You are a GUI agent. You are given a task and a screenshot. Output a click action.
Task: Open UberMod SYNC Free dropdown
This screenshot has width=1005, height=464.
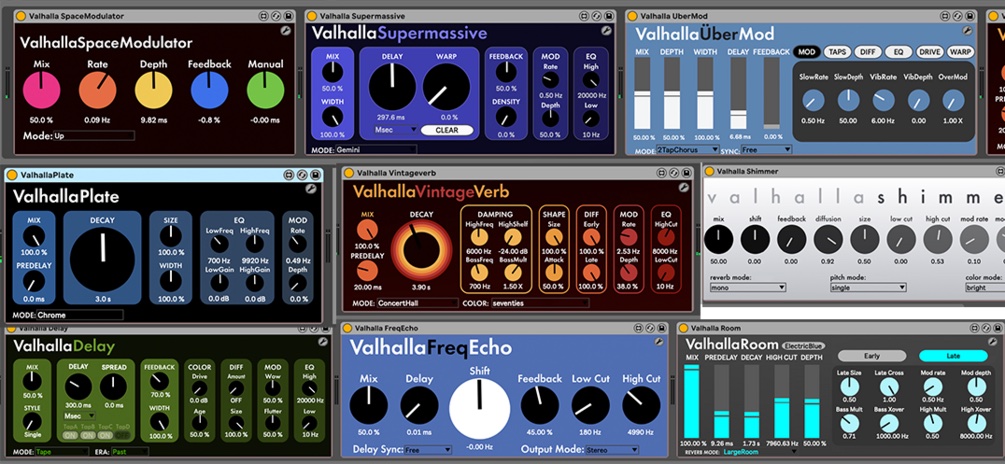coord(766,149)
